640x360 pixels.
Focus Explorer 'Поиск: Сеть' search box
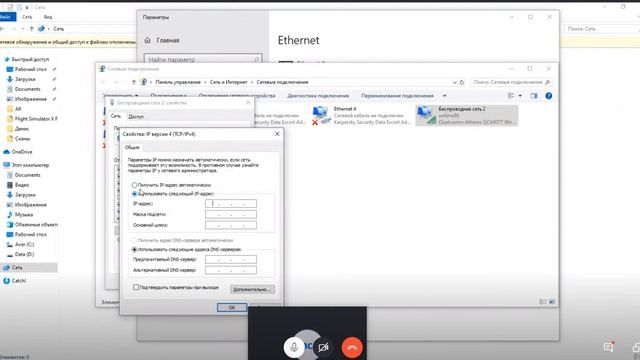tap(602, 29)
